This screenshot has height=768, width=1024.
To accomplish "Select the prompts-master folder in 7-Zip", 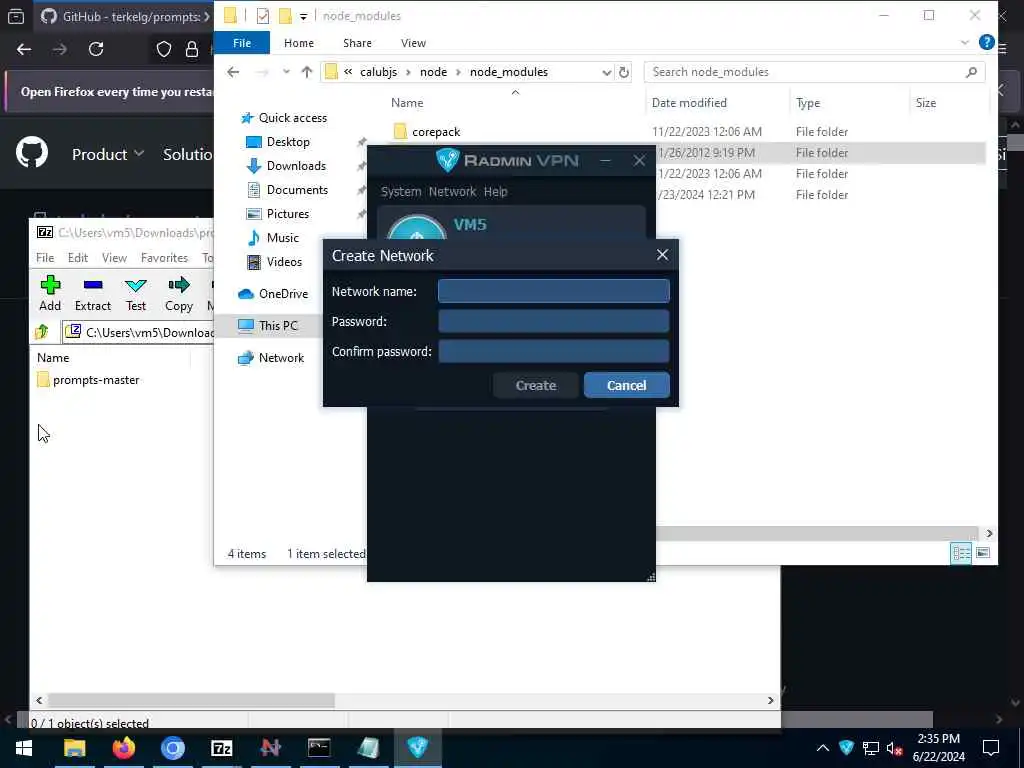I will click(x=89, y=379).
